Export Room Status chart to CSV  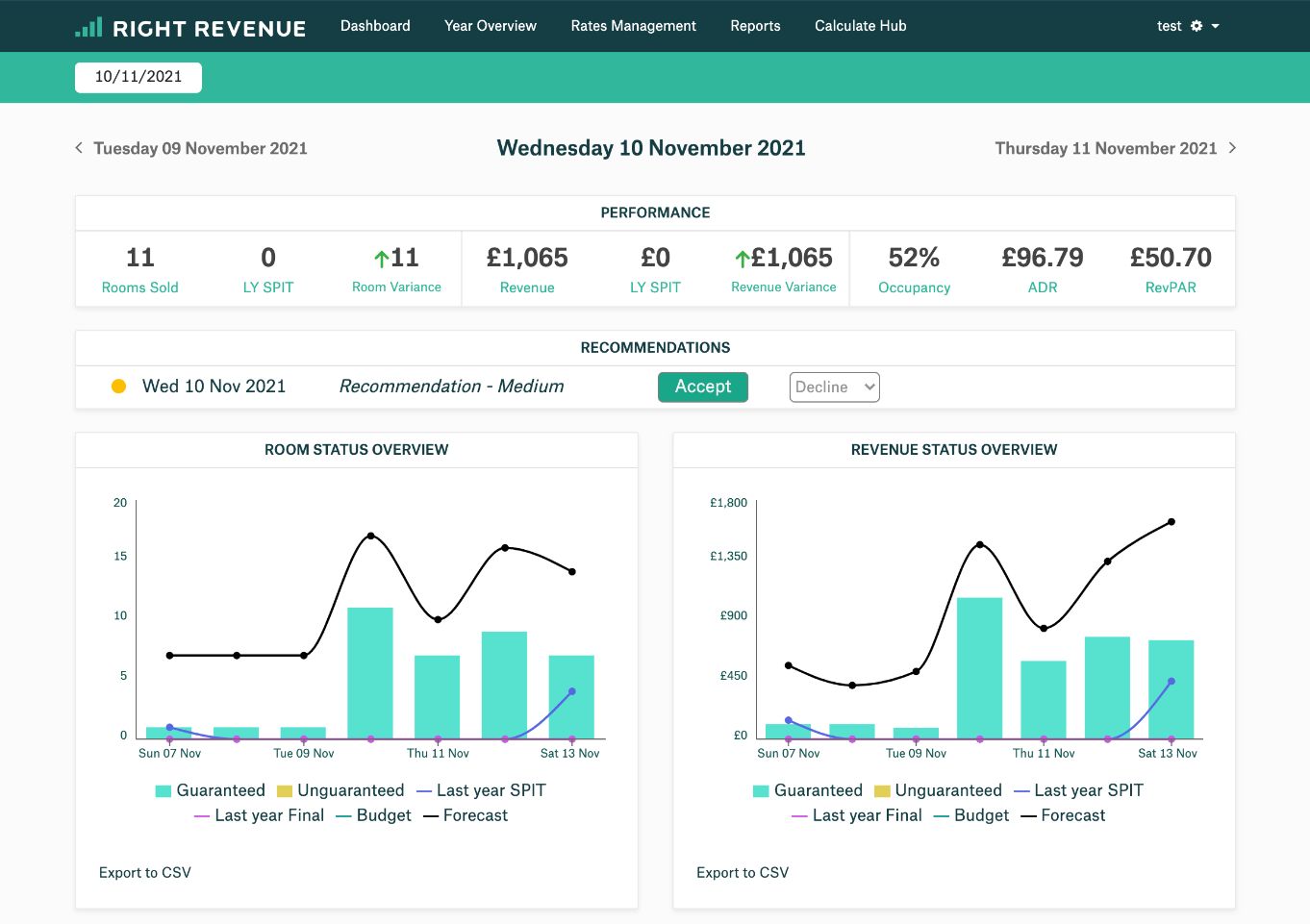(145, 872)
